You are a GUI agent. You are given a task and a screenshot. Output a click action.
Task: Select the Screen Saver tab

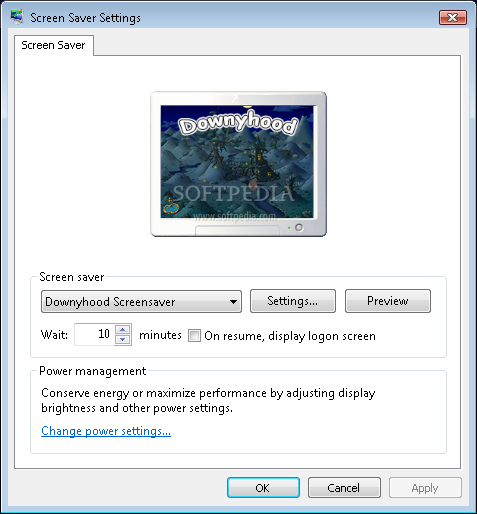click(53, 45)
